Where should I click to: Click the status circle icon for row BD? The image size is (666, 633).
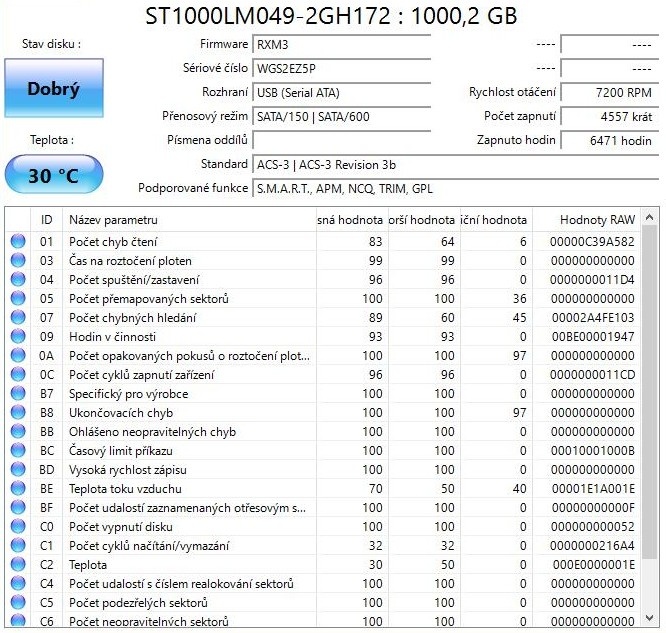tap(18, 469)
